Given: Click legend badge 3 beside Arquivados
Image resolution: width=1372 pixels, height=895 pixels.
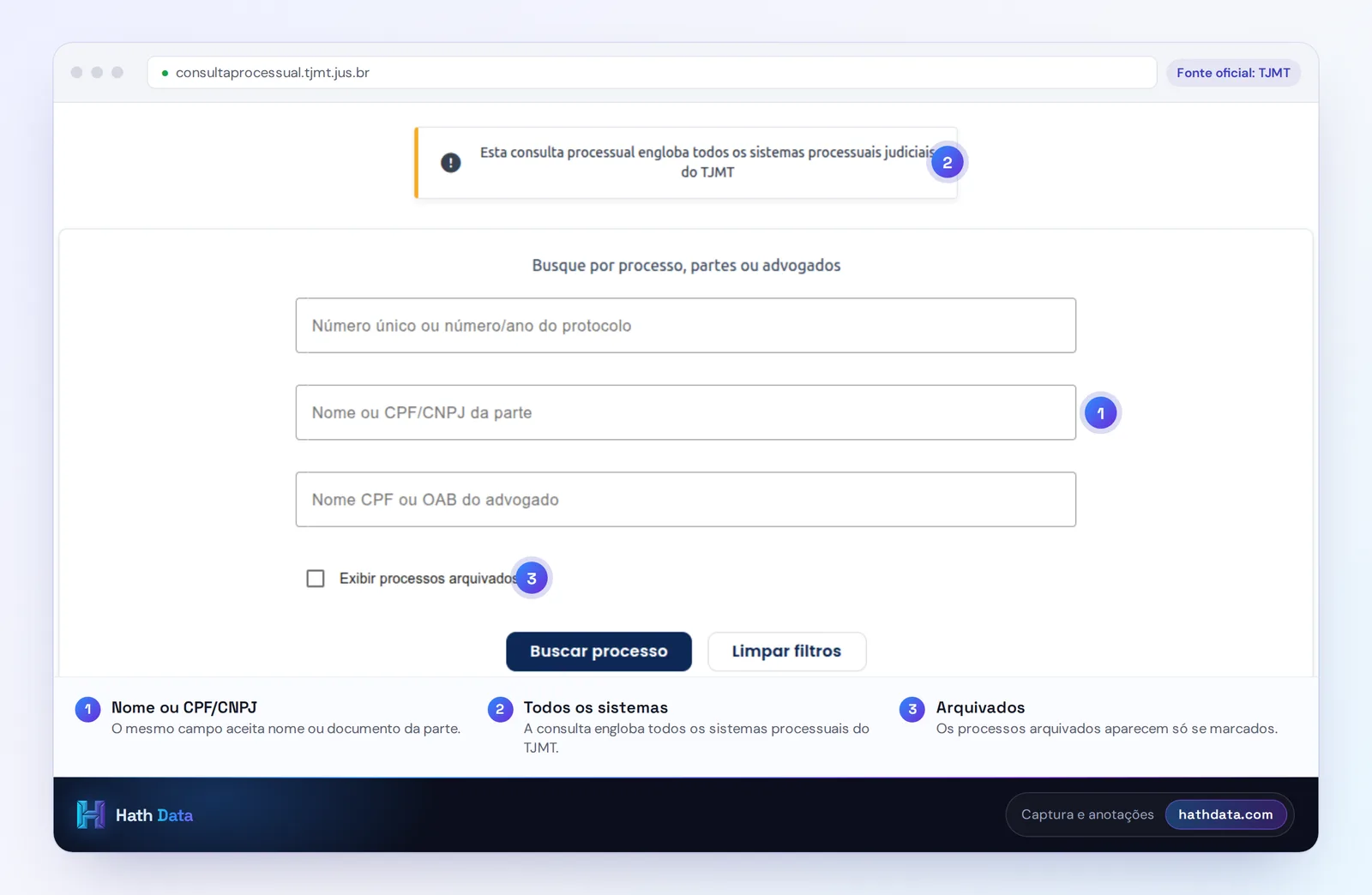Looking at the screenshot, I should click(x=912, y=709).
